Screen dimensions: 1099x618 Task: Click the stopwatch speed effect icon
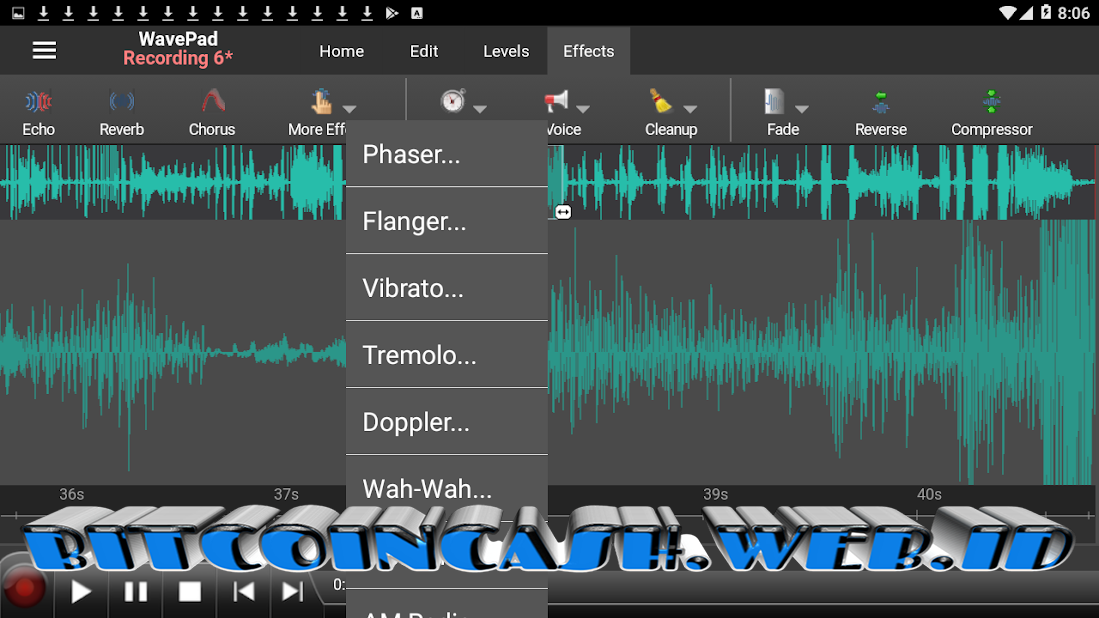[453, 101]
